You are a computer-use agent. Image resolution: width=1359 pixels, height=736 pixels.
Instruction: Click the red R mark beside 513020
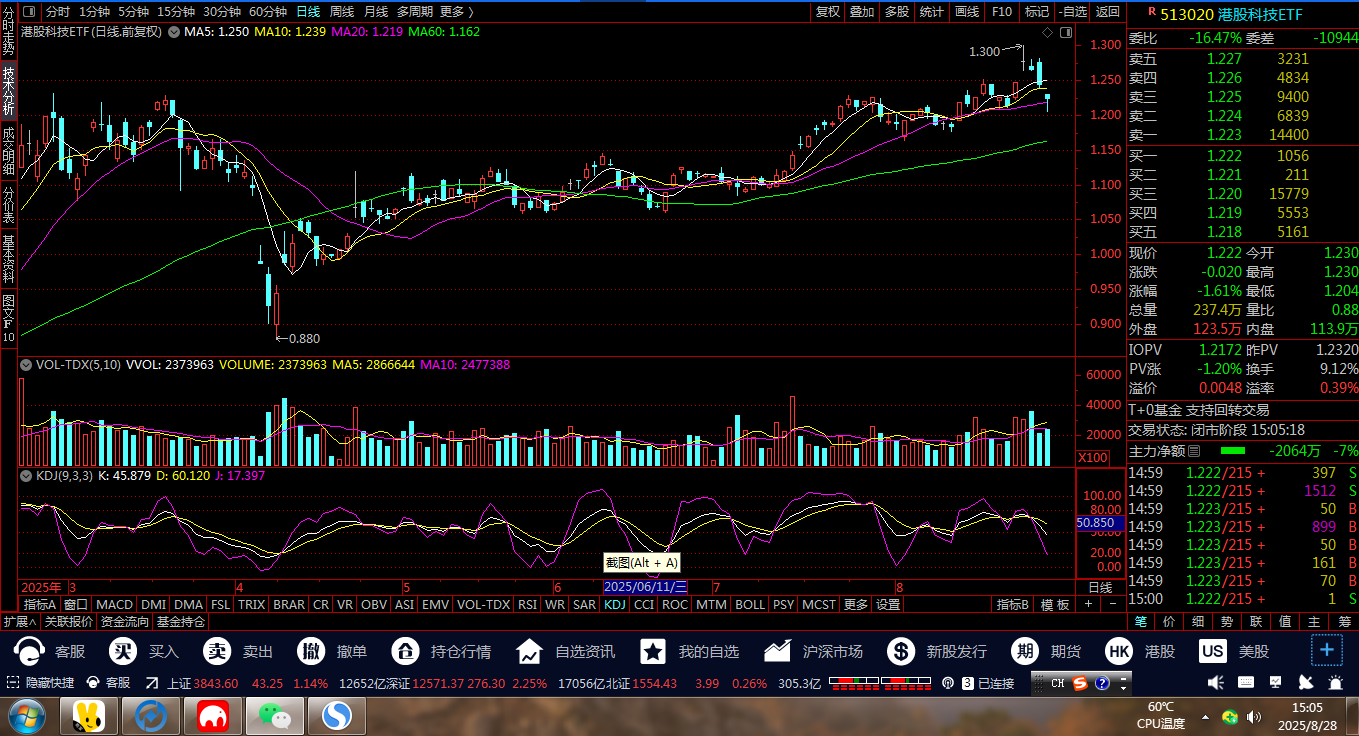pyautogui.click(x=1152, y=11)
